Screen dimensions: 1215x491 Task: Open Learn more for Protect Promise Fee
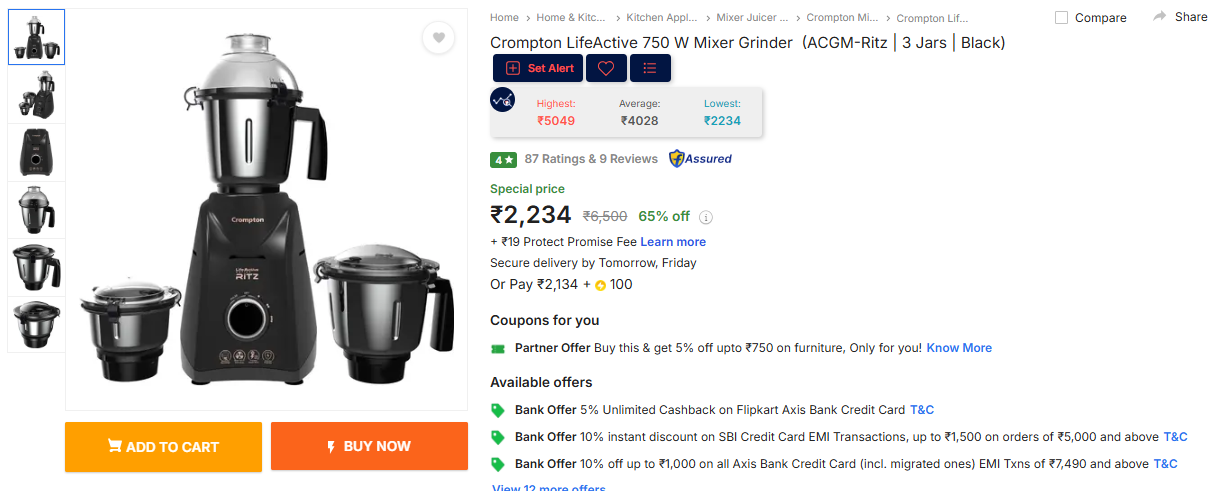tap(673, 242)
